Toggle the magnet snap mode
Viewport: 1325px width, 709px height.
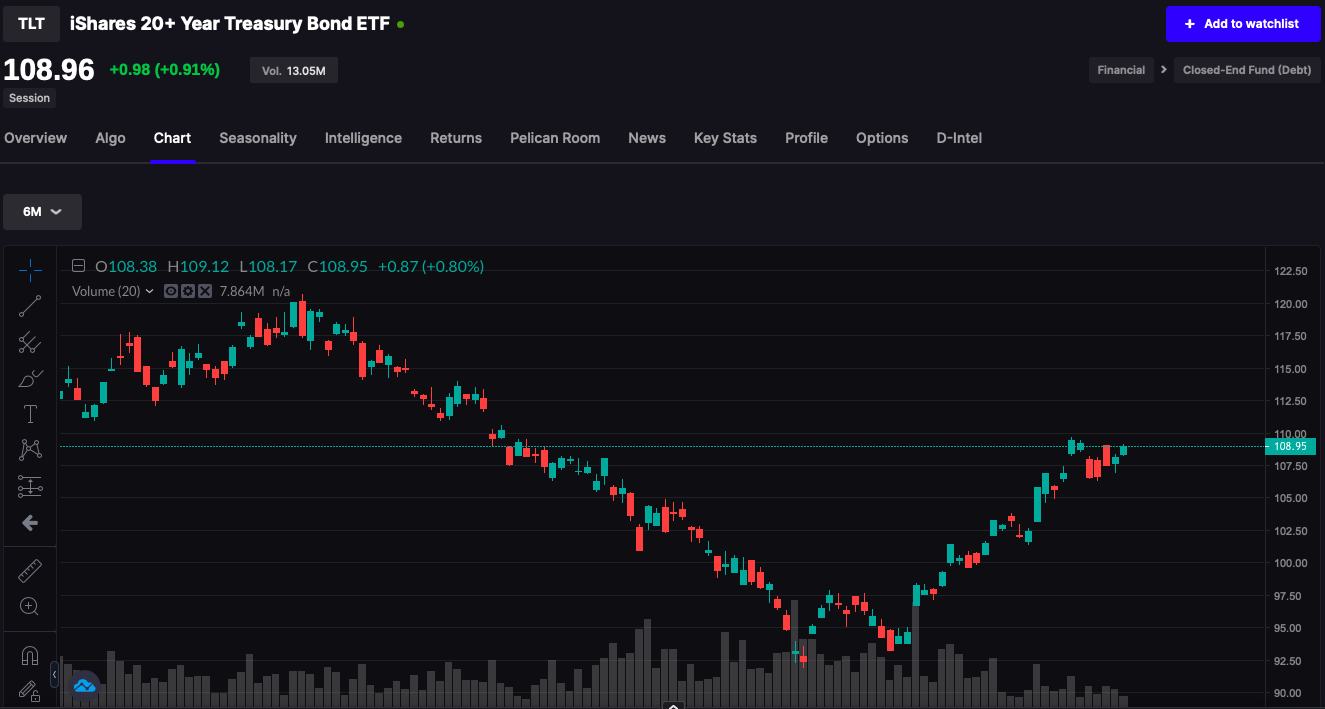pyautogui.click(x=30, y=656)
